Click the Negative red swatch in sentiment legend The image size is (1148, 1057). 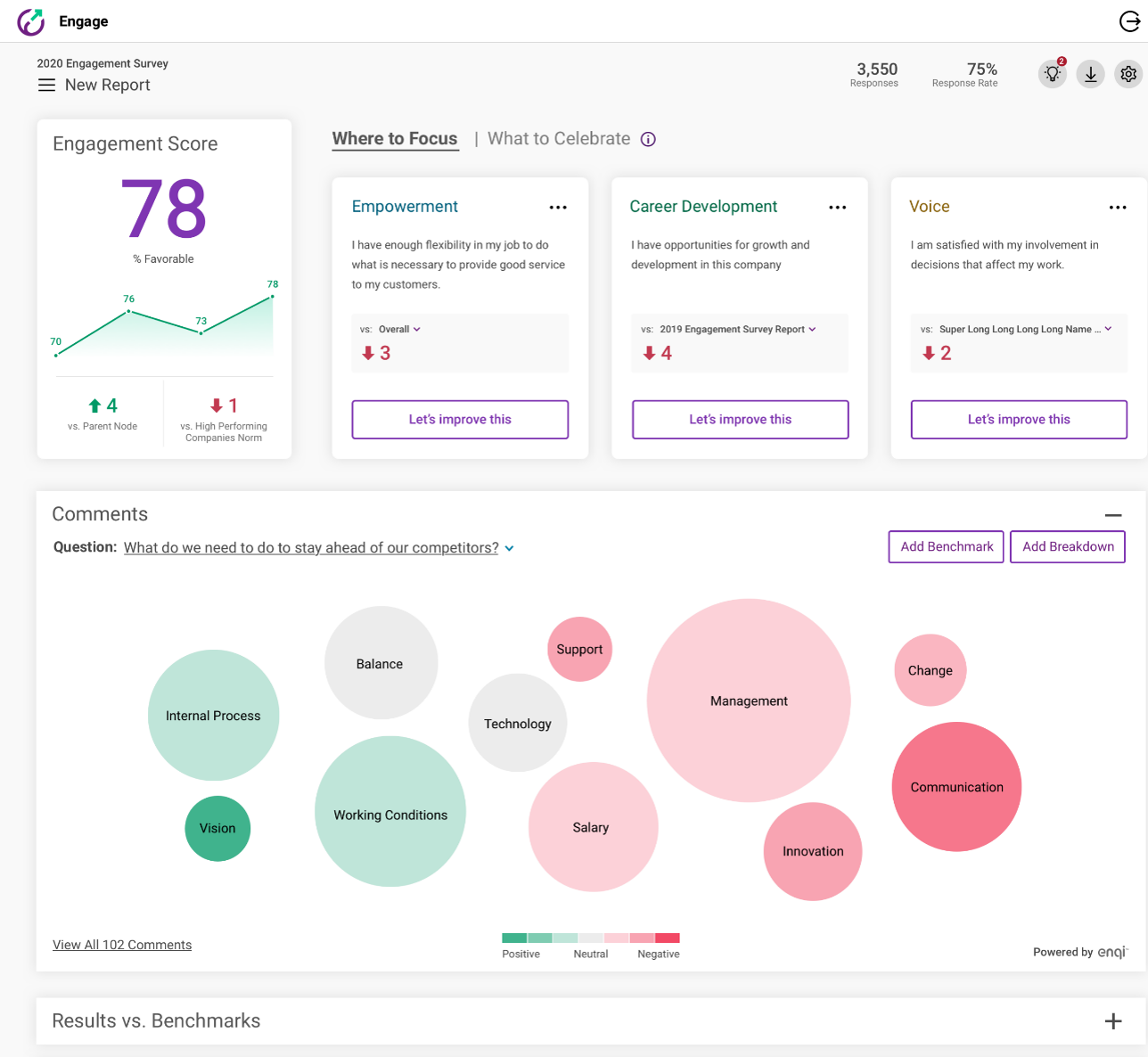tap(668, 938)
